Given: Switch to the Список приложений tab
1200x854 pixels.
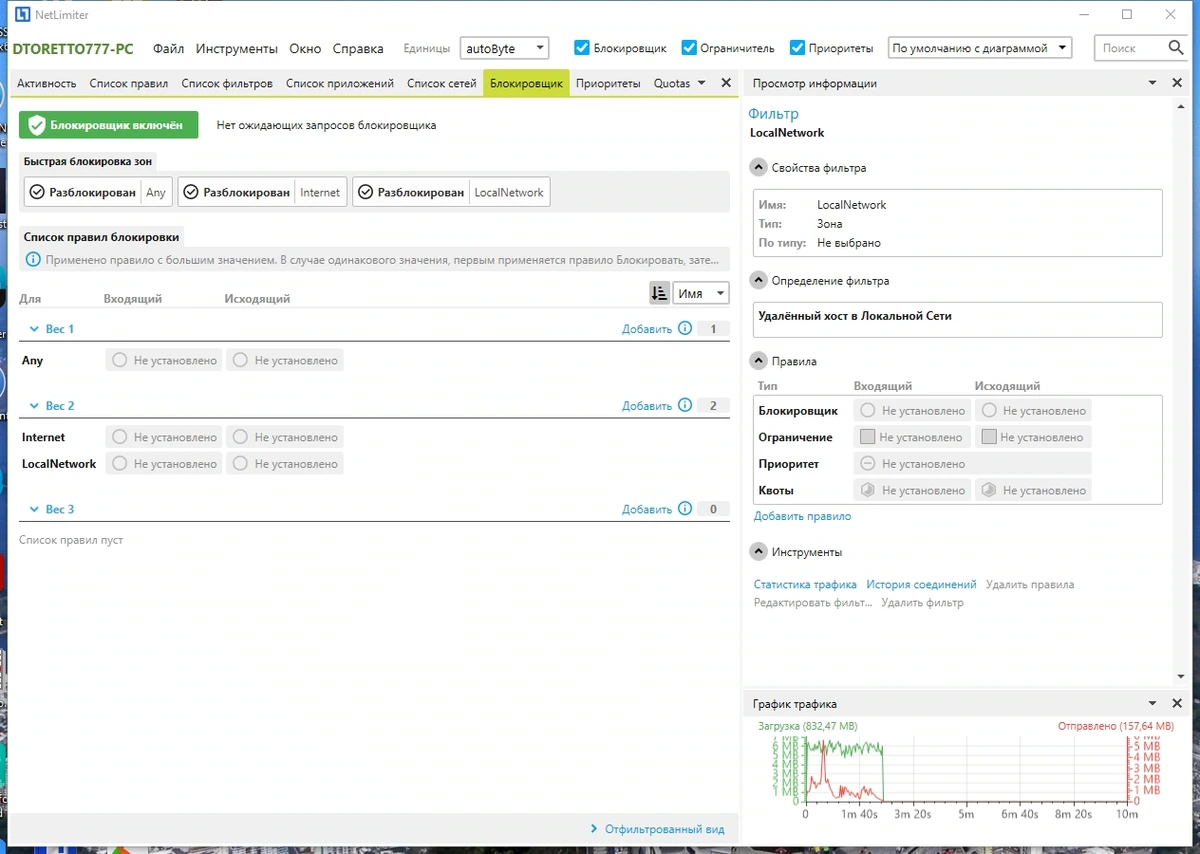Looking at the screenshot, I should tap(340, 83).
